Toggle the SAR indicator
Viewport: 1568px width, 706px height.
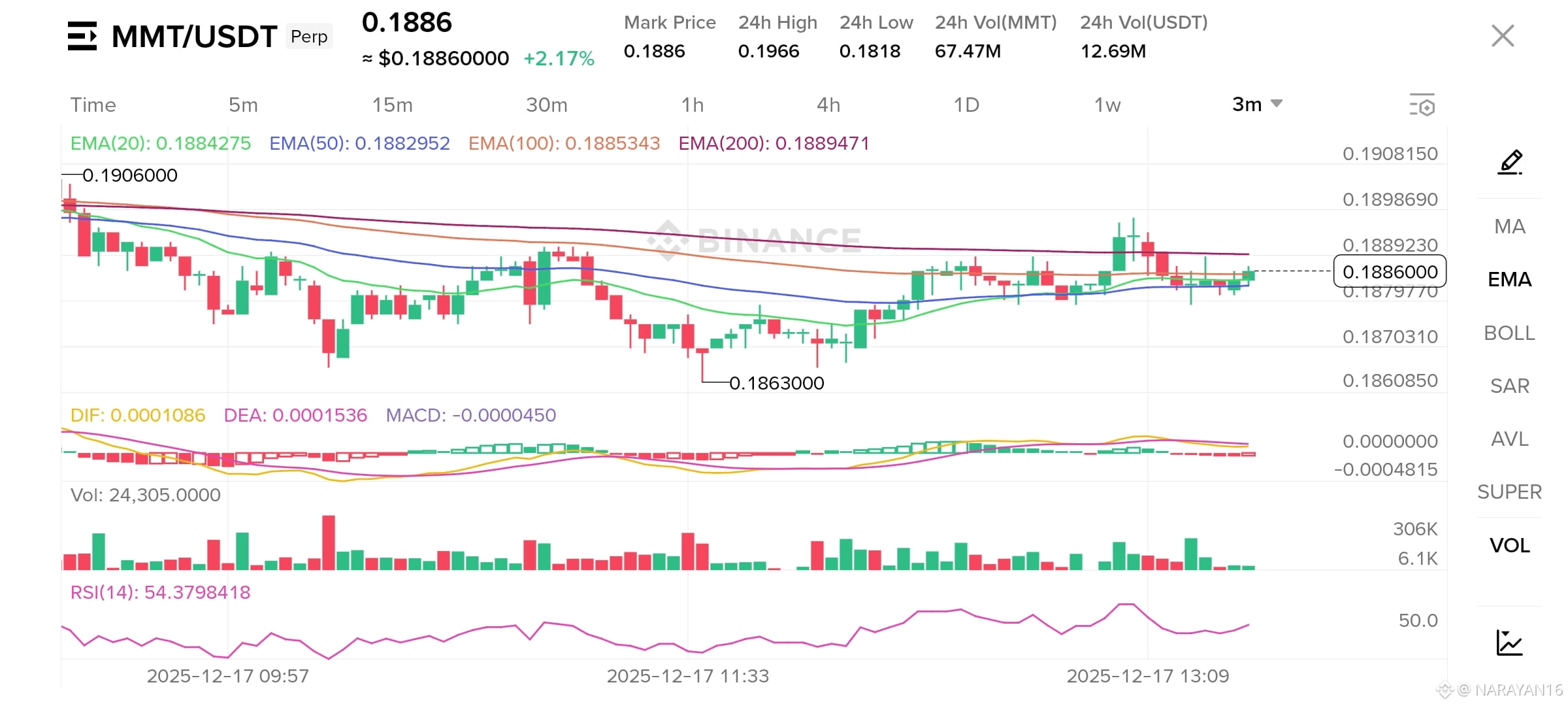[x=1510, y=386]
